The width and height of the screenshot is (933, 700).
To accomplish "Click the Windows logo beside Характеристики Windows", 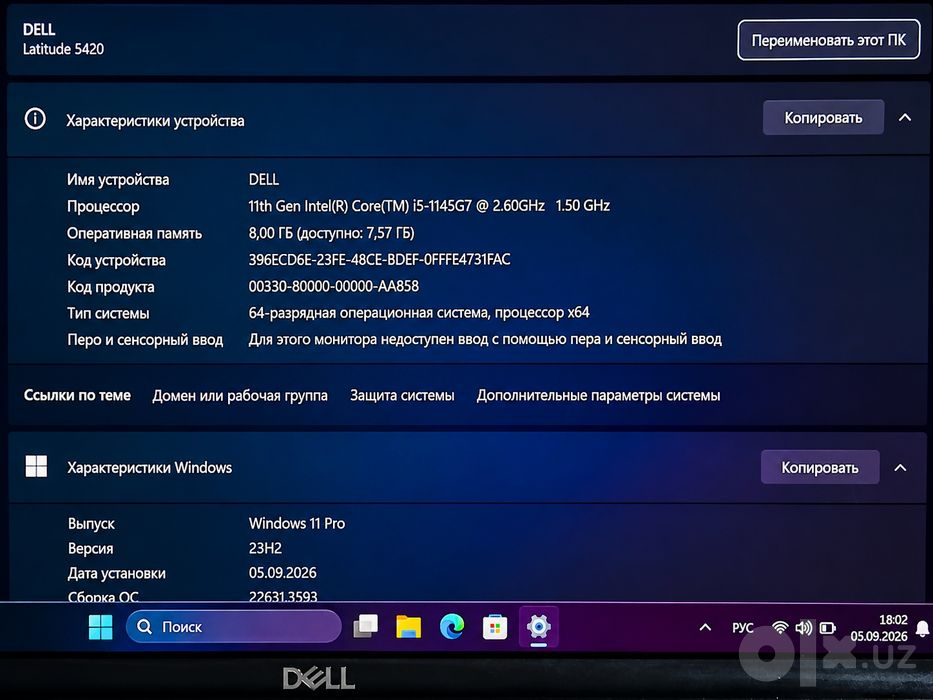I will (x=36, y=466).
